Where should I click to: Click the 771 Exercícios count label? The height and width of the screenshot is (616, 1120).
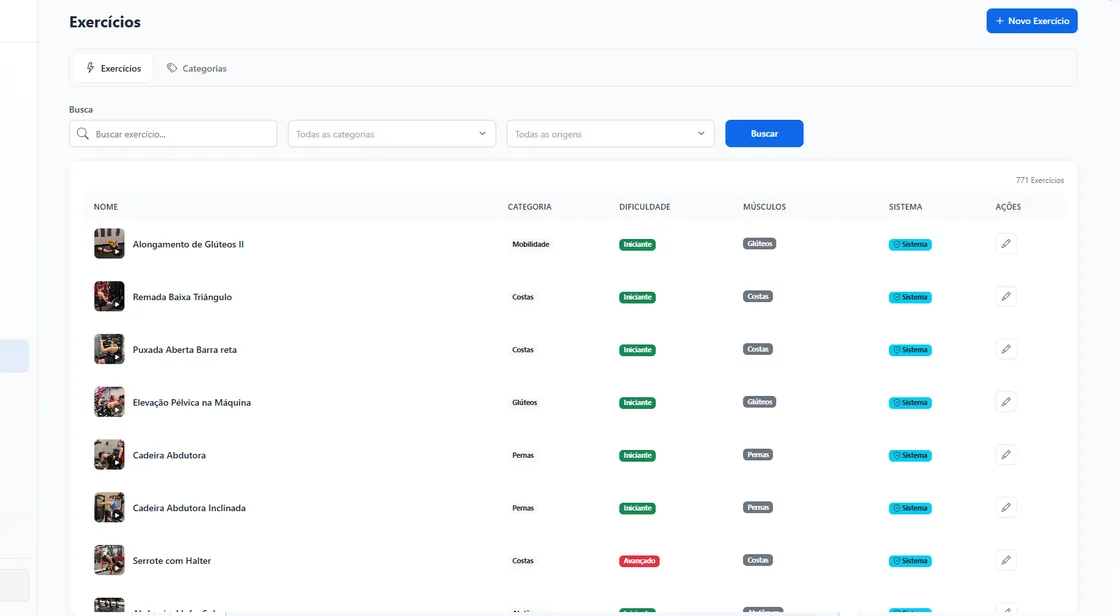(x=1040, y=180)
